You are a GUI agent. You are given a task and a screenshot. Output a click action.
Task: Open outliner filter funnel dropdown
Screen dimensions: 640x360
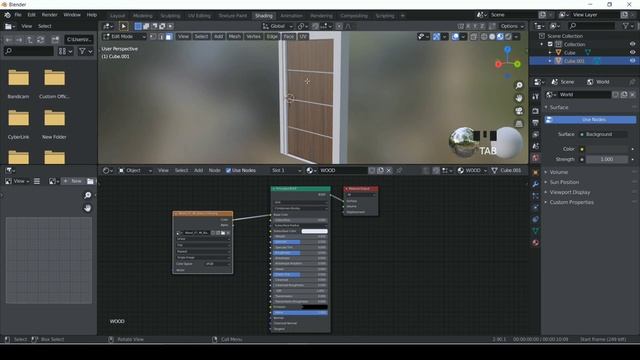click(x=628, y=26)
